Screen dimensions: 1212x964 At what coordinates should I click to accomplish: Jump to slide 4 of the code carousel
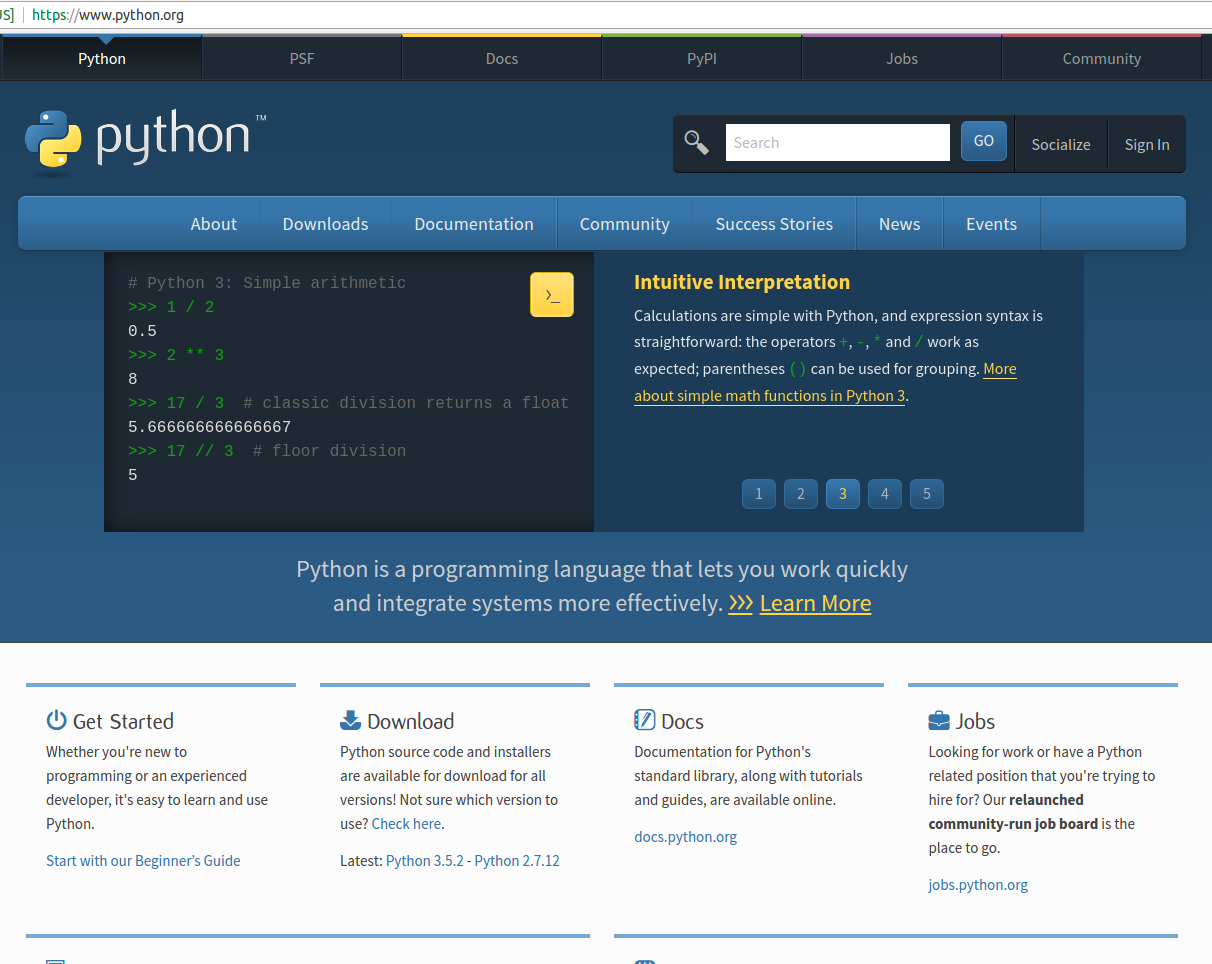point(885,493)
